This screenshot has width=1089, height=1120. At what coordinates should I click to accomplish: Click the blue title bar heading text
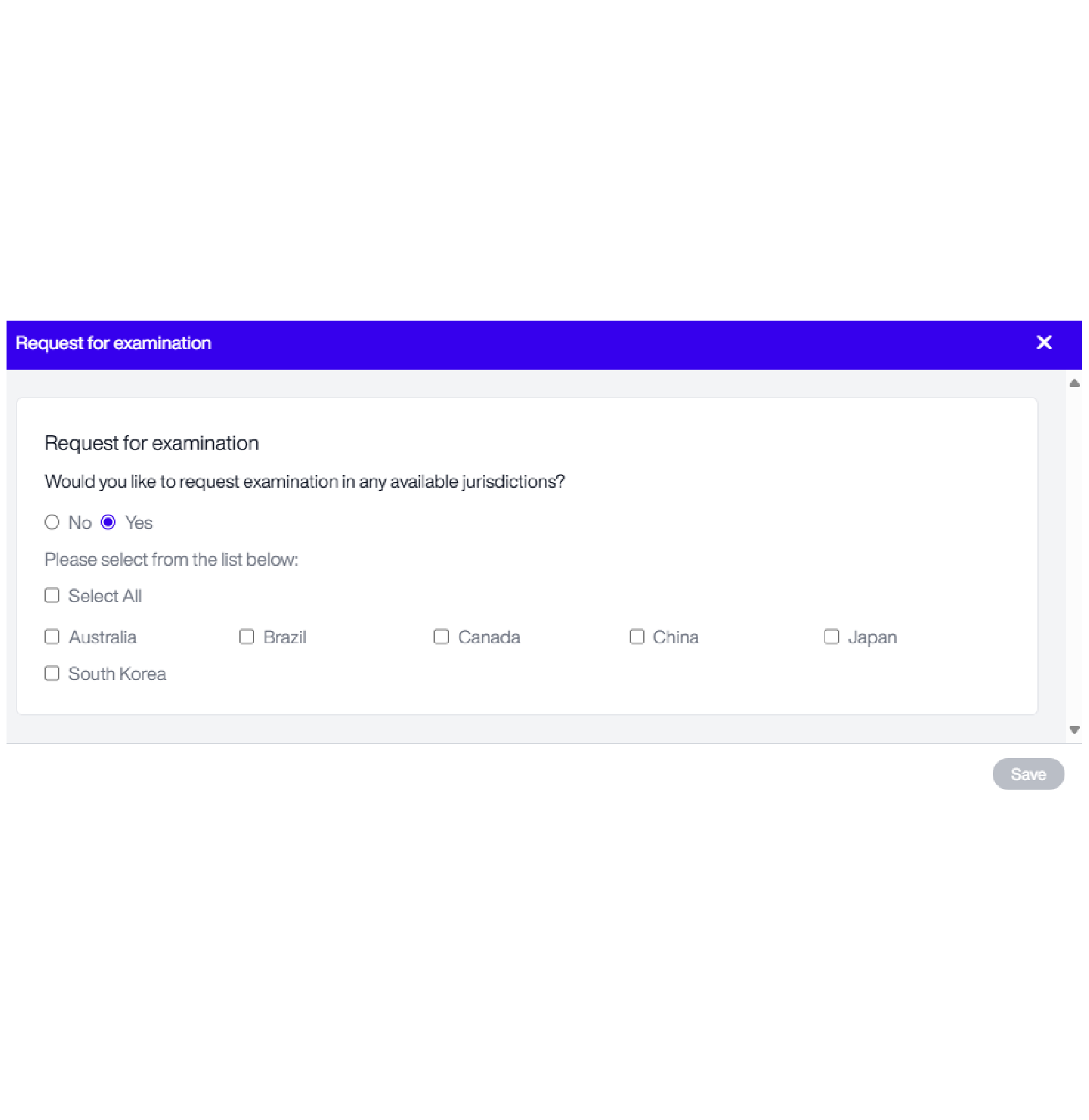[114, 343]
